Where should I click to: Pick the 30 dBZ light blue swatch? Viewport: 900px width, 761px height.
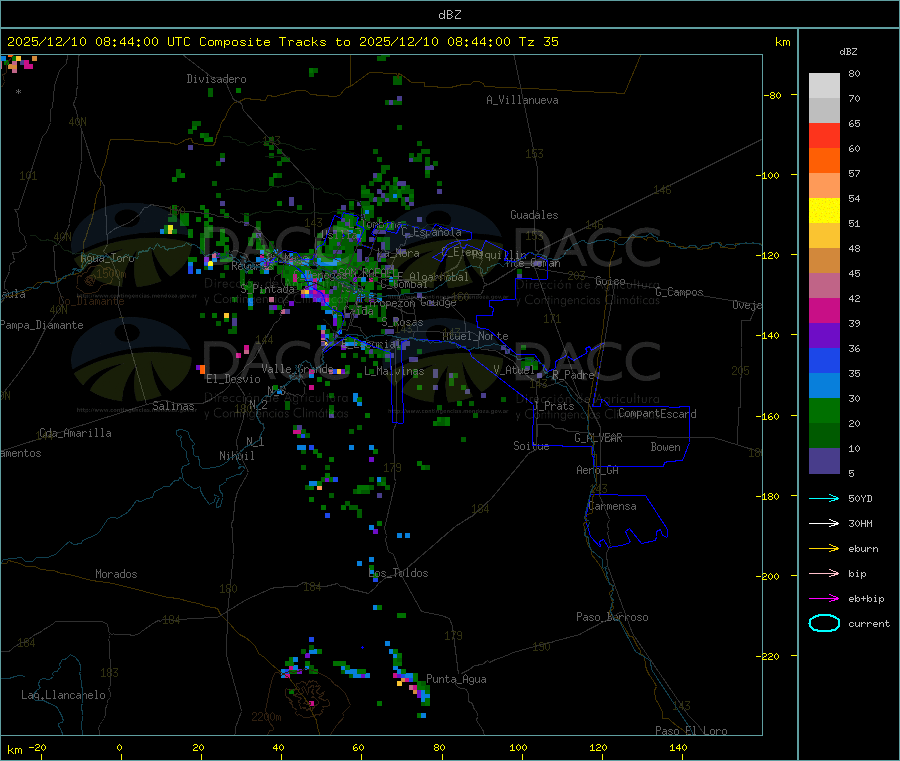pos(824,386)
